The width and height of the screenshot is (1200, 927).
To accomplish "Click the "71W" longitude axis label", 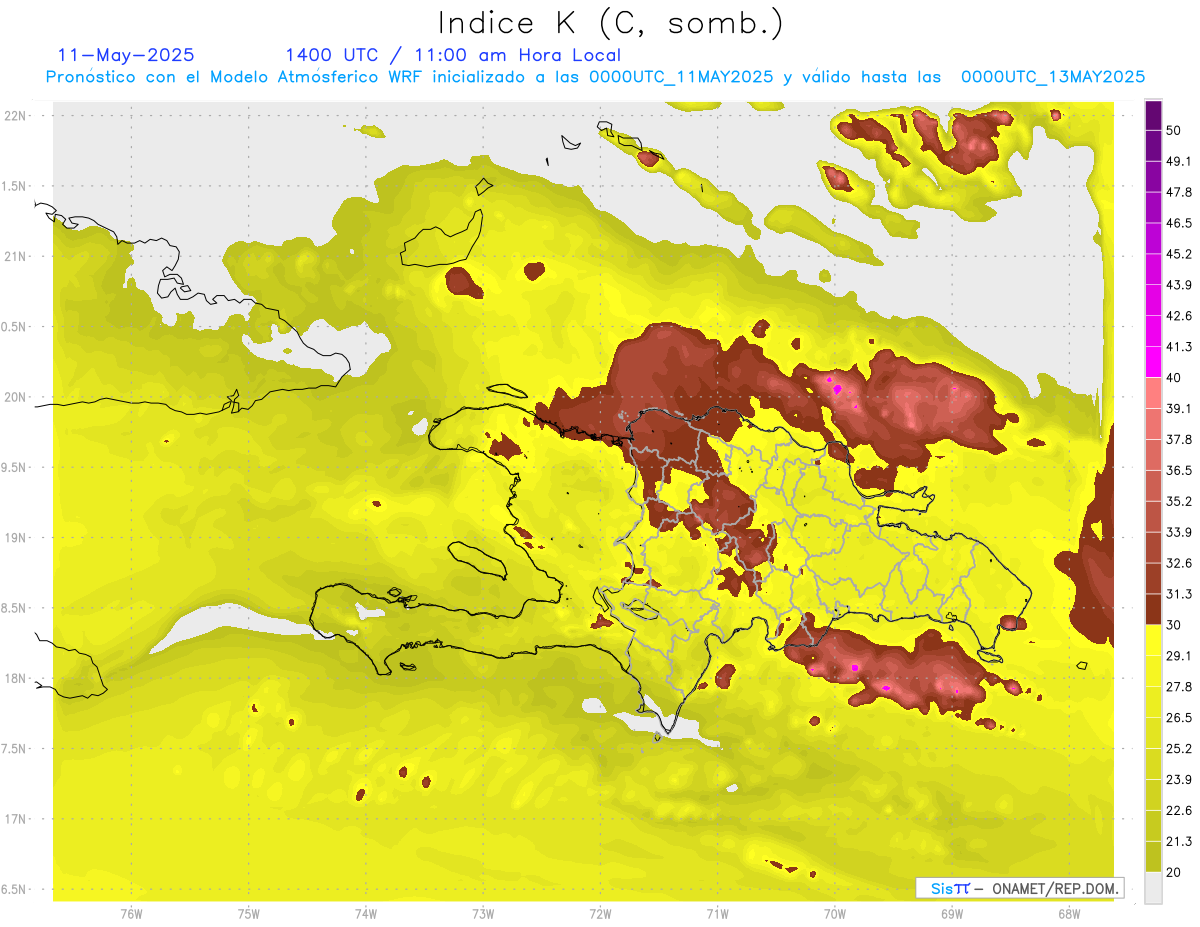I will (717, 913).
